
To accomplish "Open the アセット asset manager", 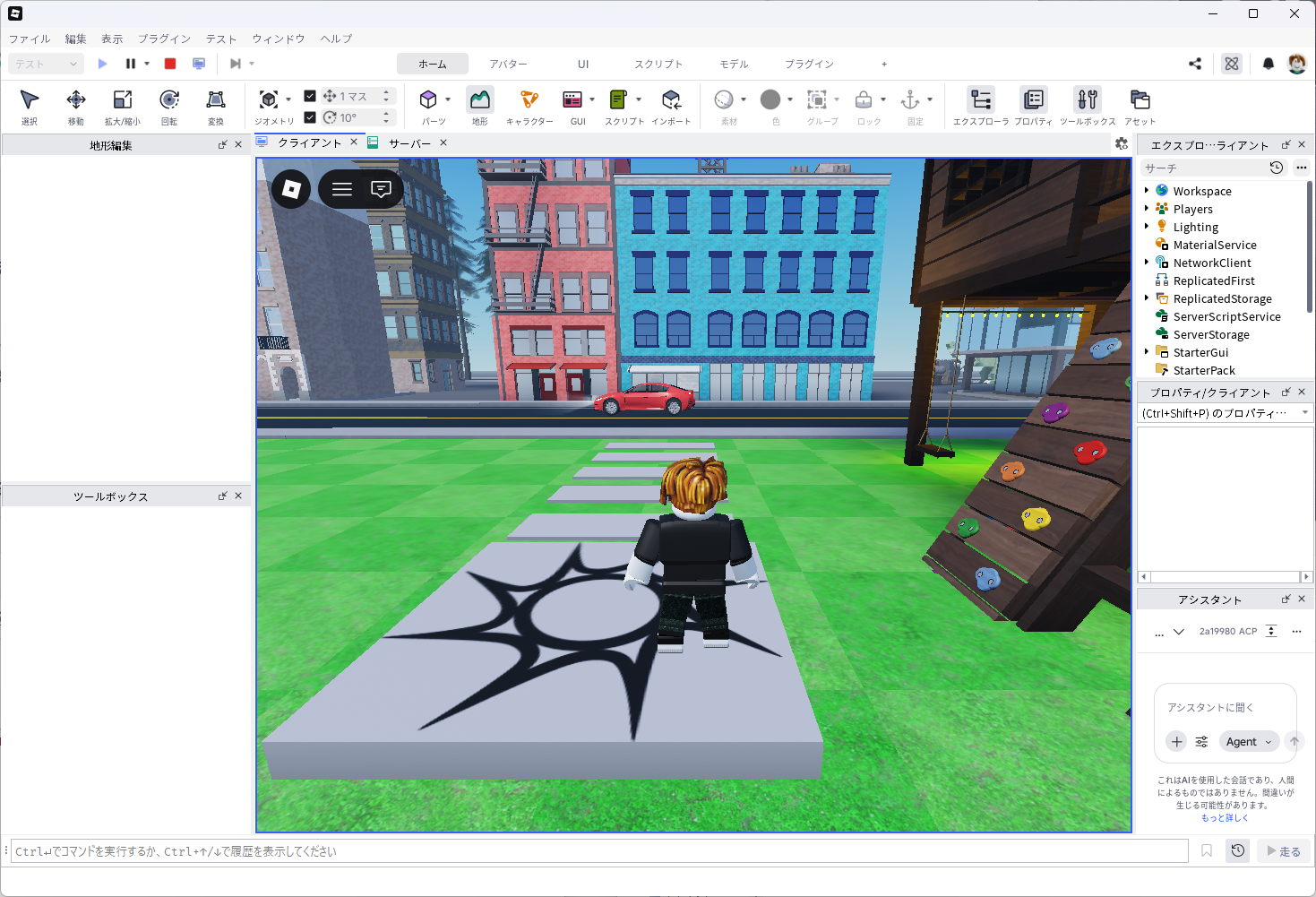I will (1140, 107).
